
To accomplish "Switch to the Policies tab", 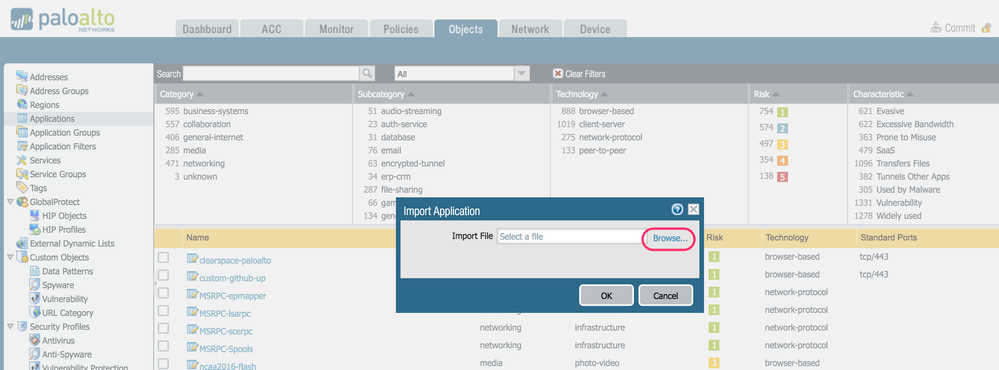I will pos(401,29).
